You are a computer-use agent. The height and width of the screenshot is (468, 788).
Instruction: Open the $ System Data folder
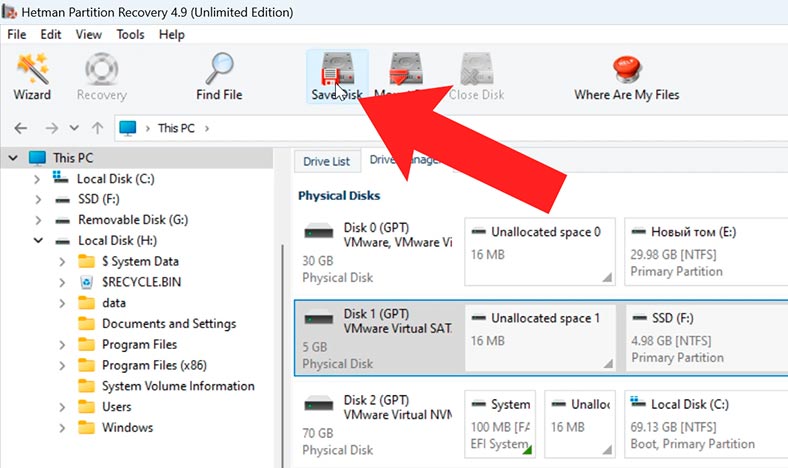[140, 261]
